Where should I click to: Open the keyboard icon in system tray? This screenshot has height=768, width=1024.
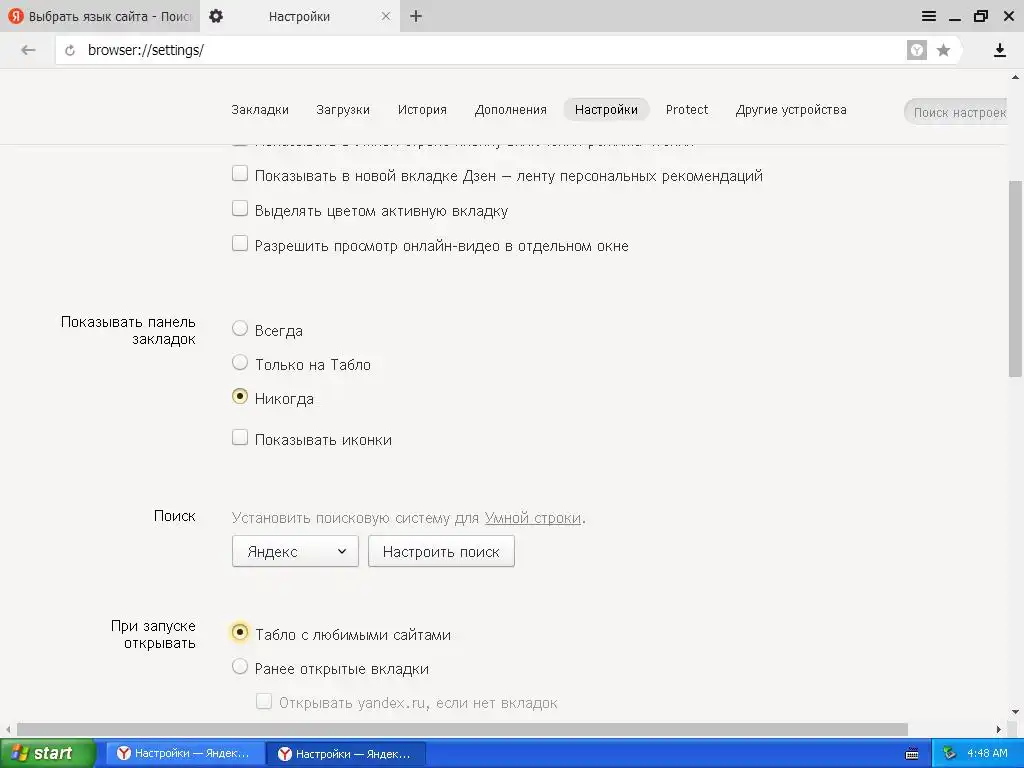[x=912, y=754]
